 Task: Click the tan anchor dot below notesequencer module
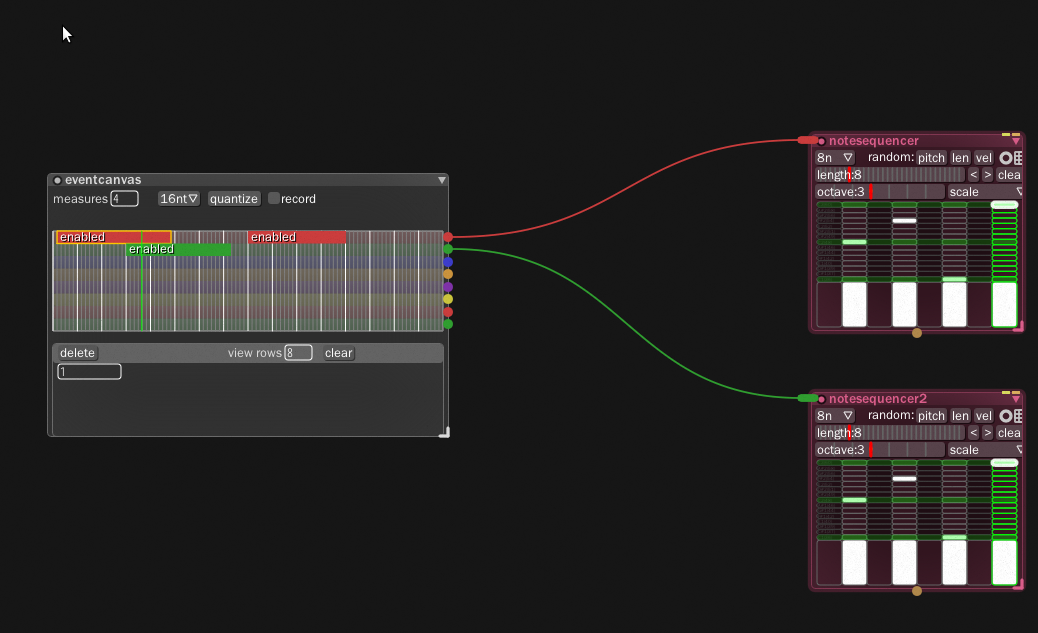(917, 332)
